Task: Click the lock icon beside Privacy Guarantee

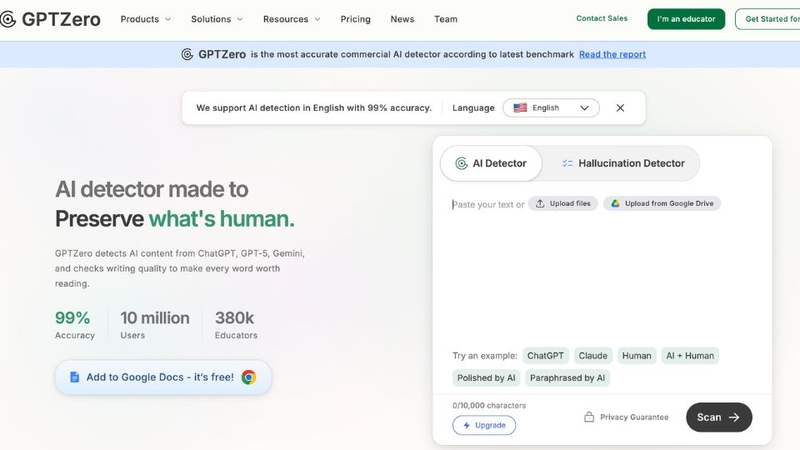Action: pos(589,417)
